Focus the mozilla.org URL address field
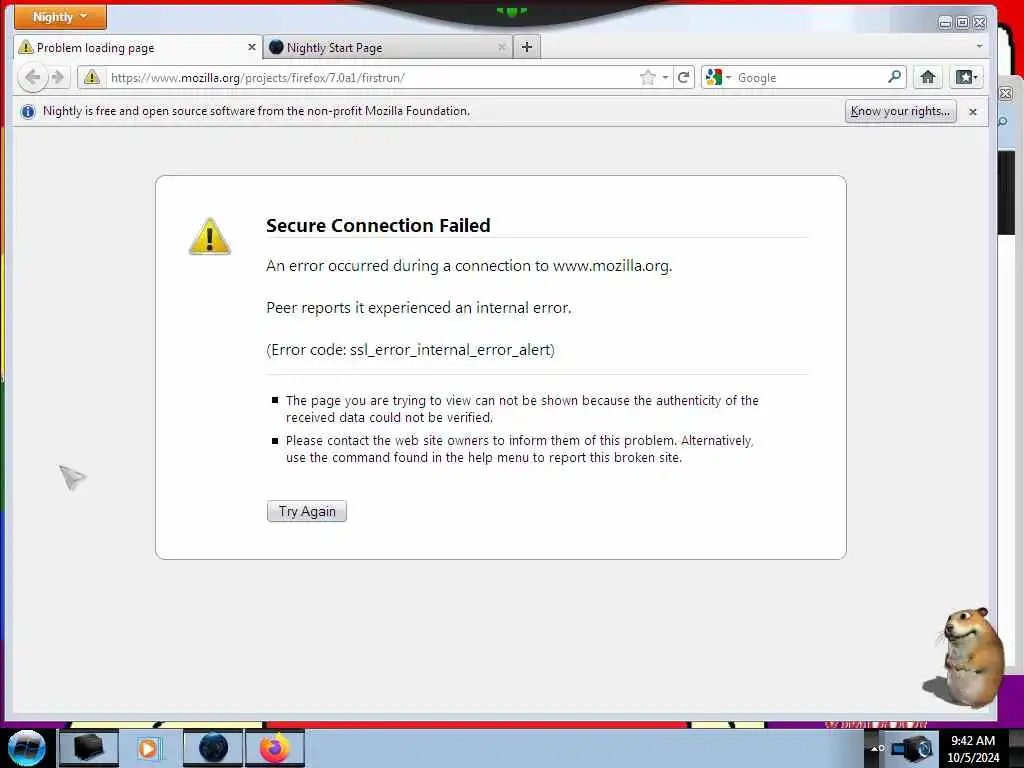 pyautogui.click(x=372, y=78)
